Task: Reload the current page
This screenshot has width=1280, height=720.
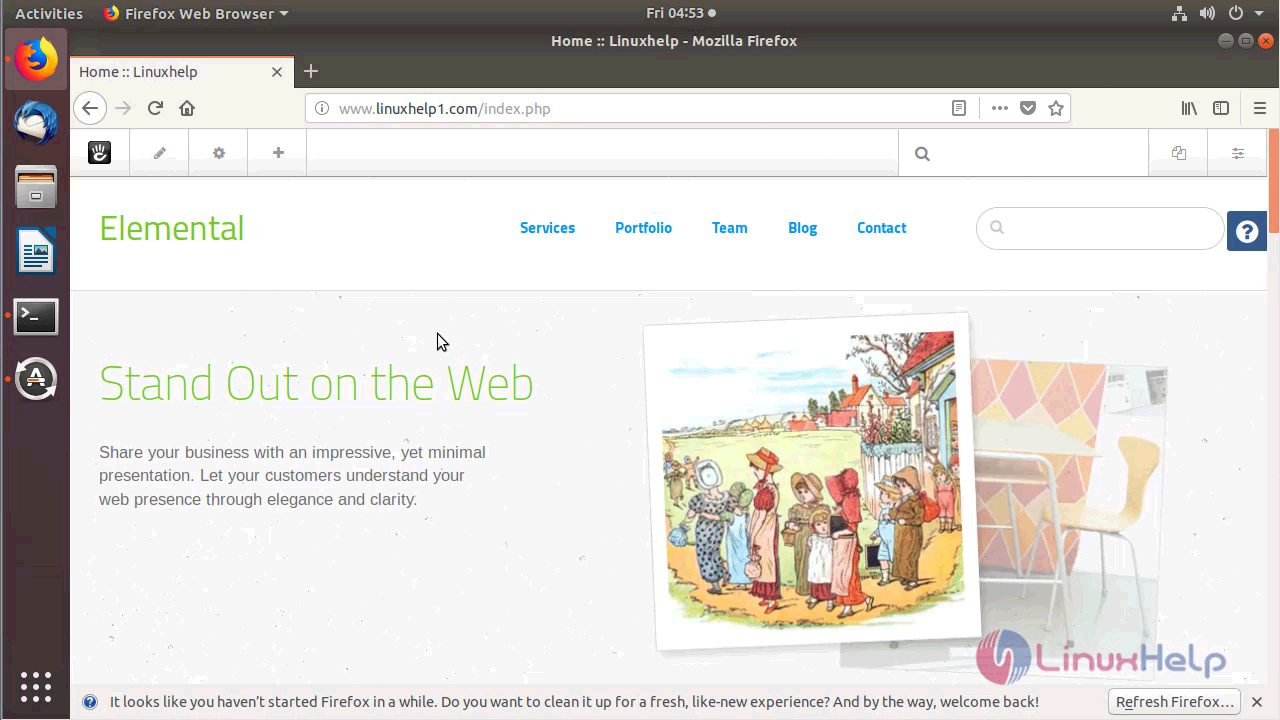Action: pos(155,108)
